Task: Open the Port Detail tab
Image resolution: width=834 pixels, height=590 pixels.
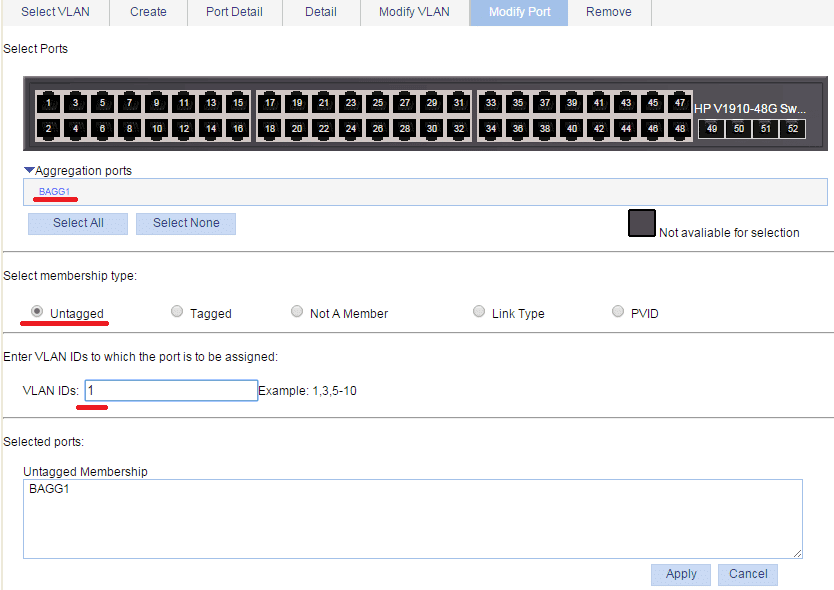Action: pos(235,12)
